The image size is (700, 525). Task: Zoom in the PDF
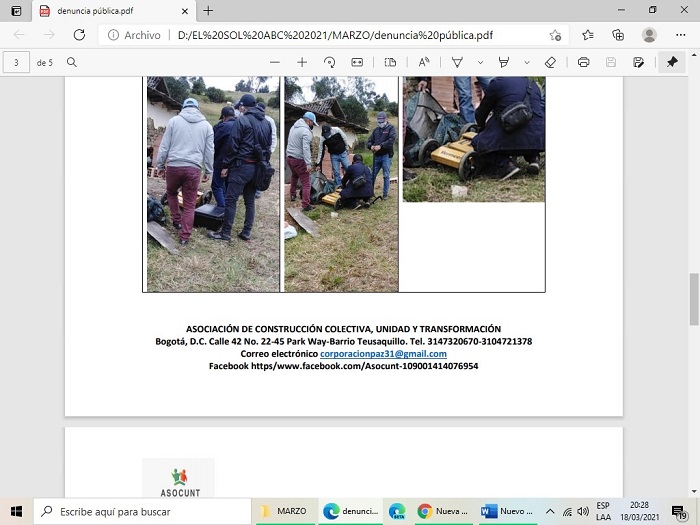[302, 62]
